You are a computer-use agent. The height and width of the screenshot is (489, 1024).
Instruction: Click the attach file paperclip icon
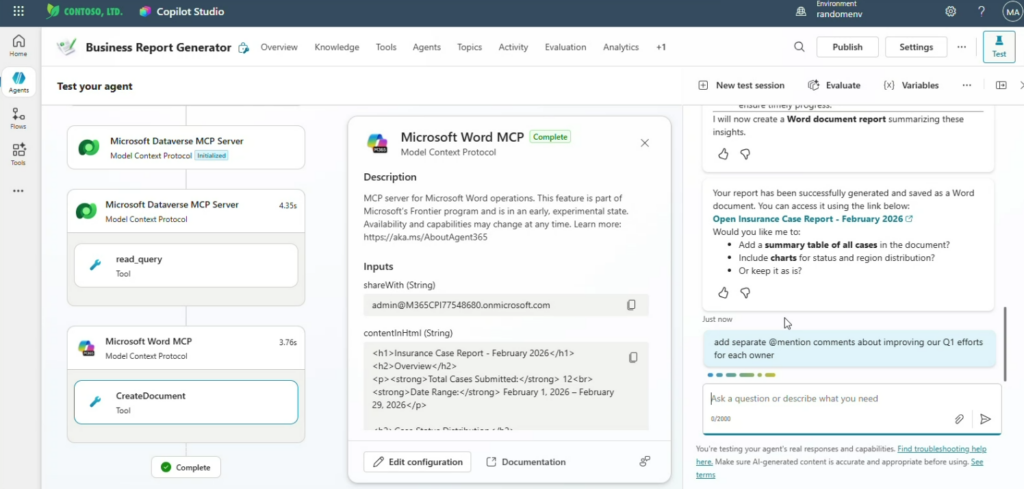(959, 419)
